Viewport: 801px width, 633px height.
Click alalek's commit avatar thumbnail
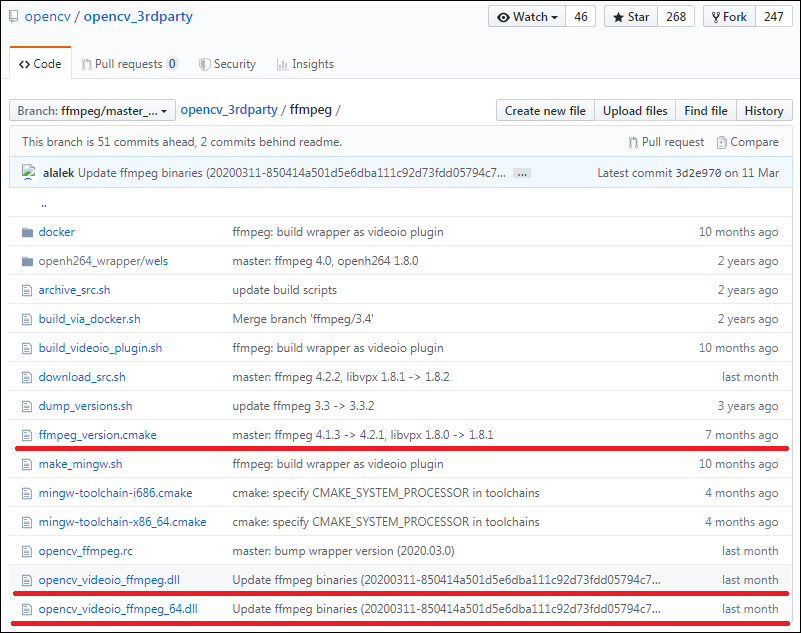(28, 172)
